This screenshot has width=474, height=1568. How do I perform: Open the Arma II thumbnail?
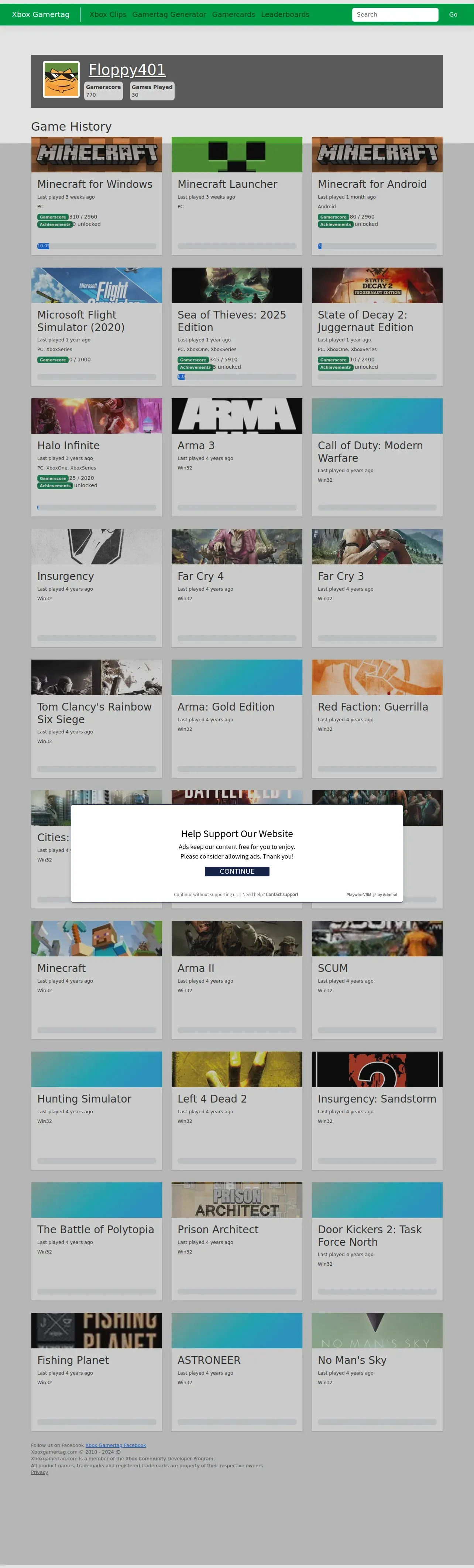point(237,939)
